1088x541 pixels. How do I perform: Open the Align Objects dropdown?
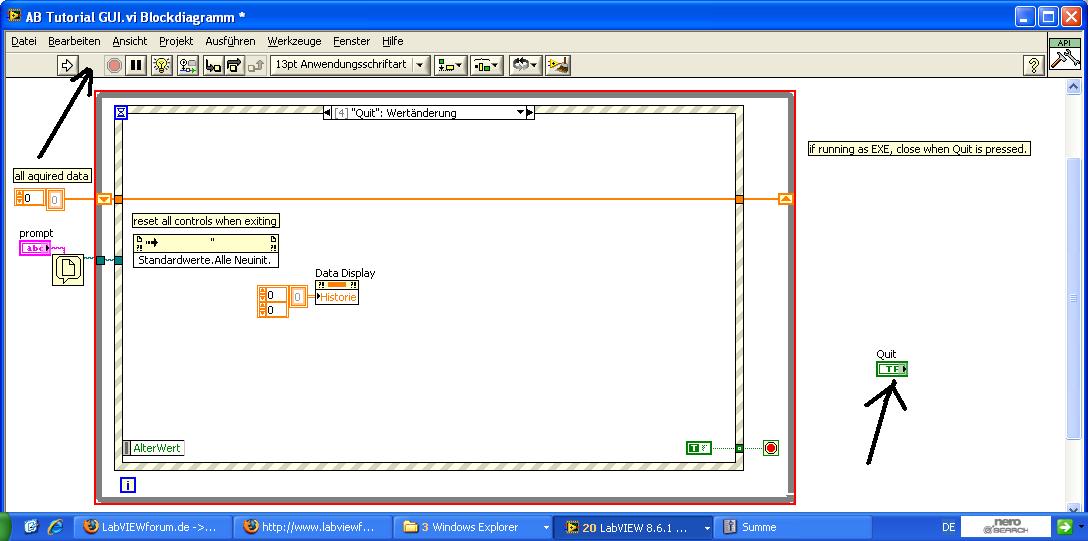click(450, 65)
